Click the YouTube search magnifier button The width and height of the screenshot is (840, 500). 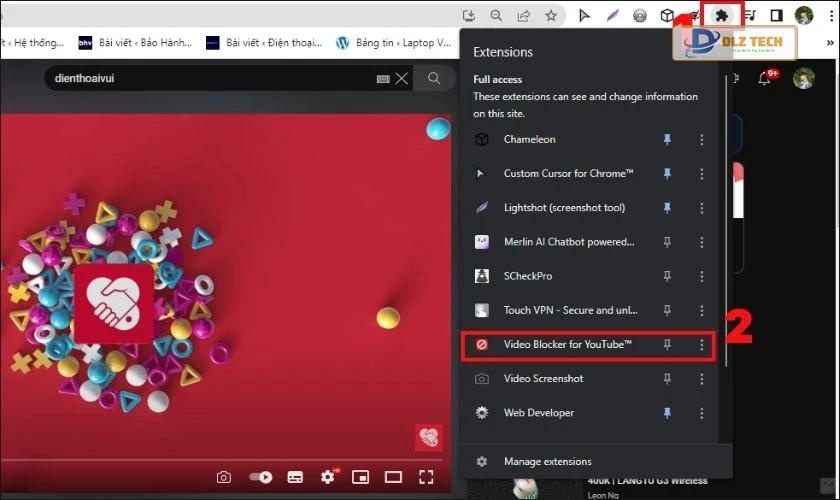pos(434,79)
